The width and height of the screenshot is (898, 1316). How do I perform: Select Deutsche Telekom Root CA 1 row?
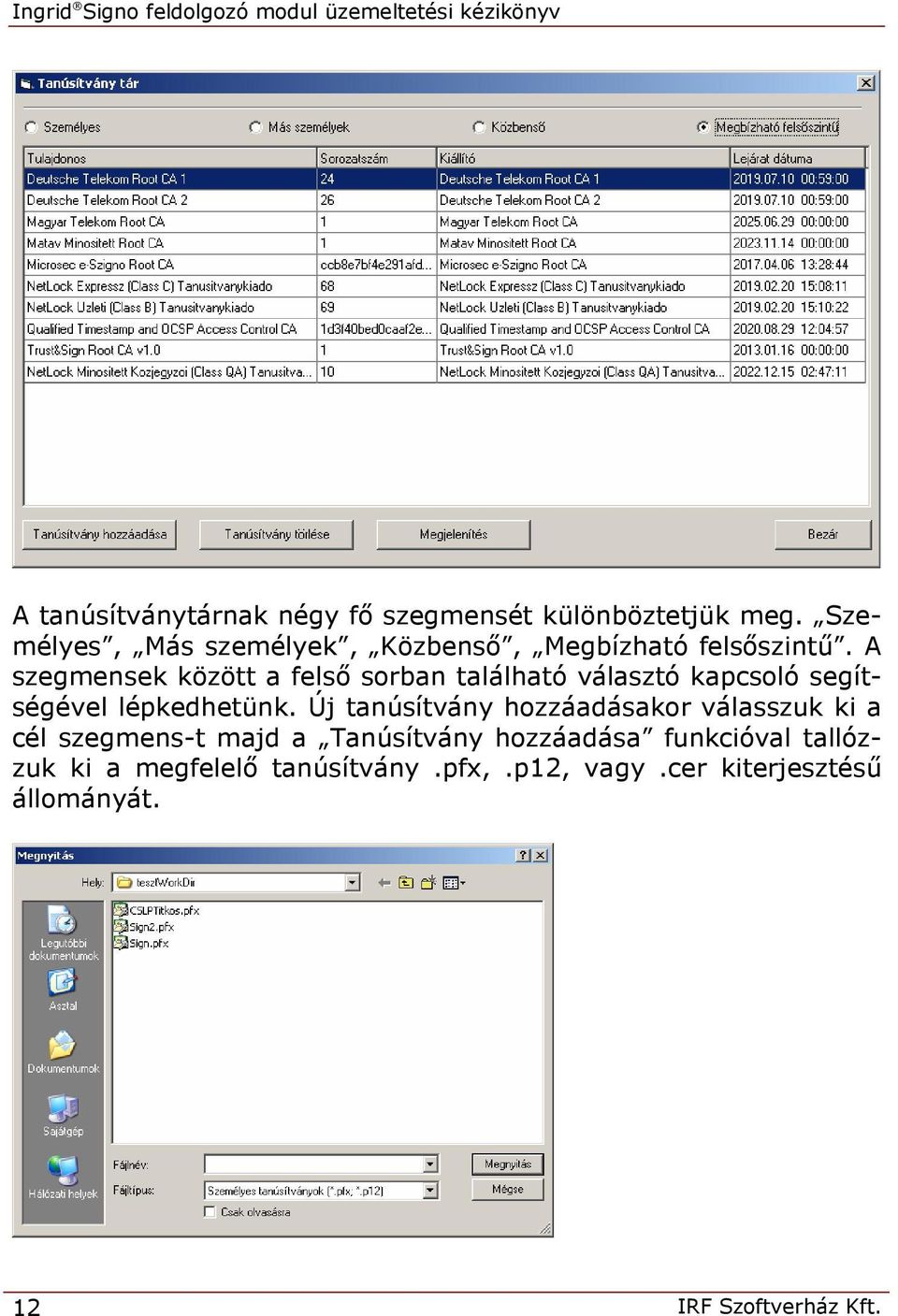click(x=445, y=179)
